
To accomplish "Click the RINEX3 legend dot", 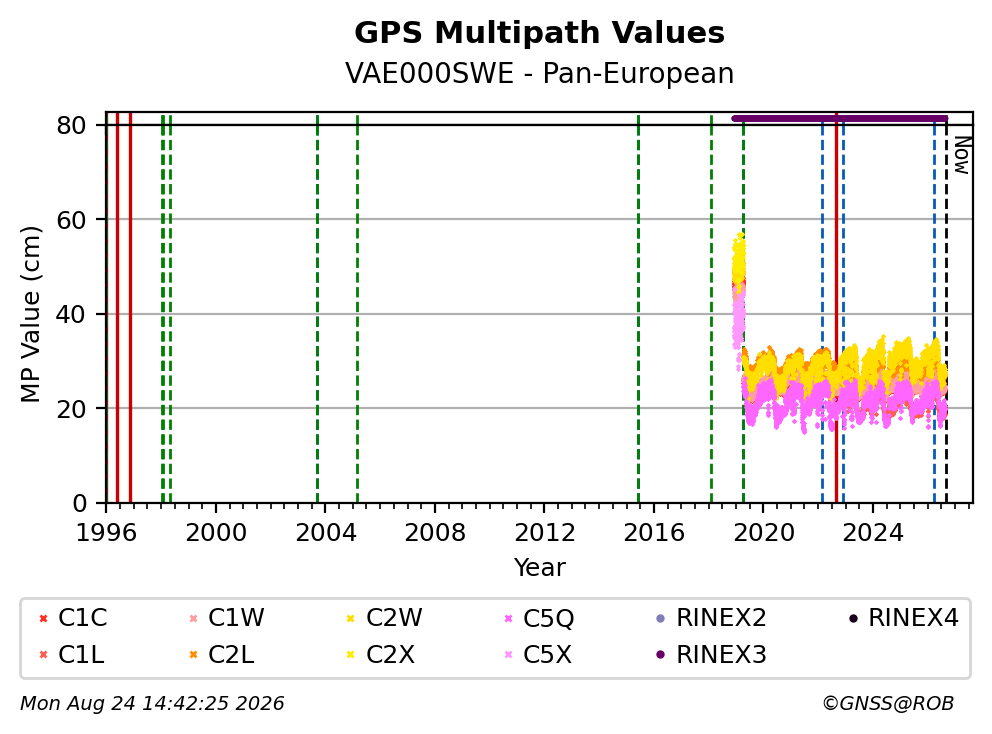I will coord(661,654).
